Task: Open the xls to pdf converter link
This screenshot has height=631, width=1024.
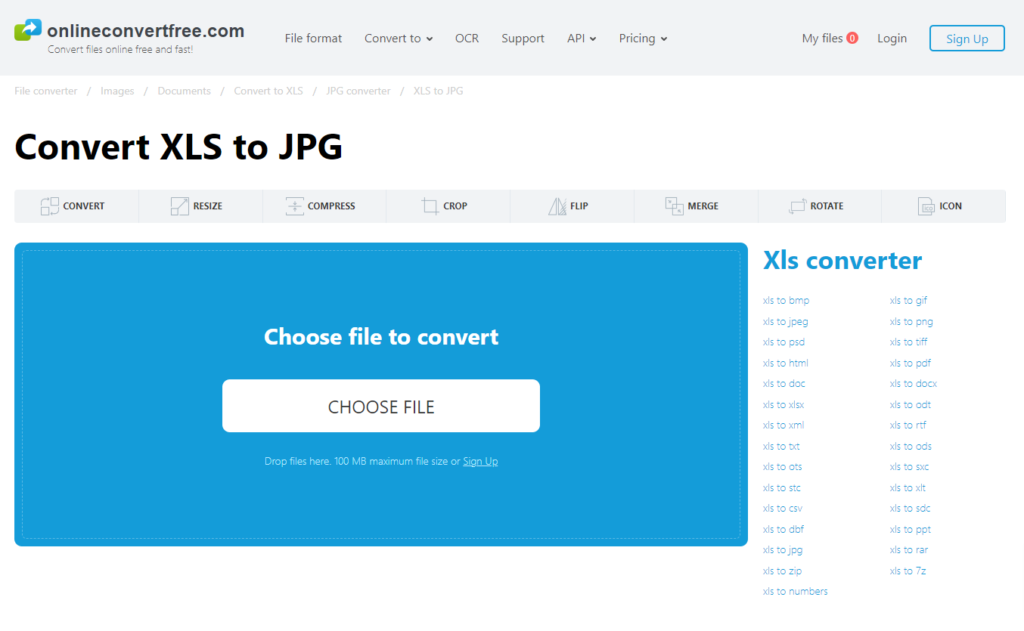Action: tap(910, 362)
